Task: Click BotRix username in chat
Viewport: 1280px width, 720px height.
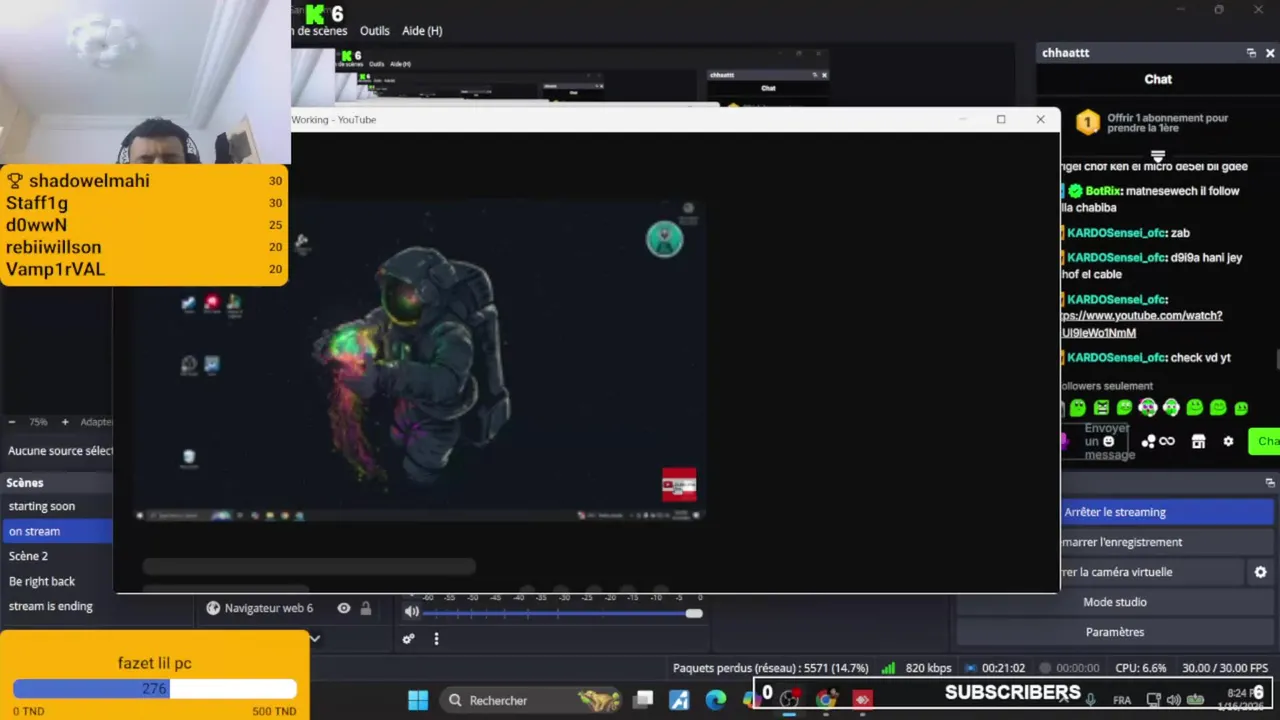Action: [x=1102, y=191]
